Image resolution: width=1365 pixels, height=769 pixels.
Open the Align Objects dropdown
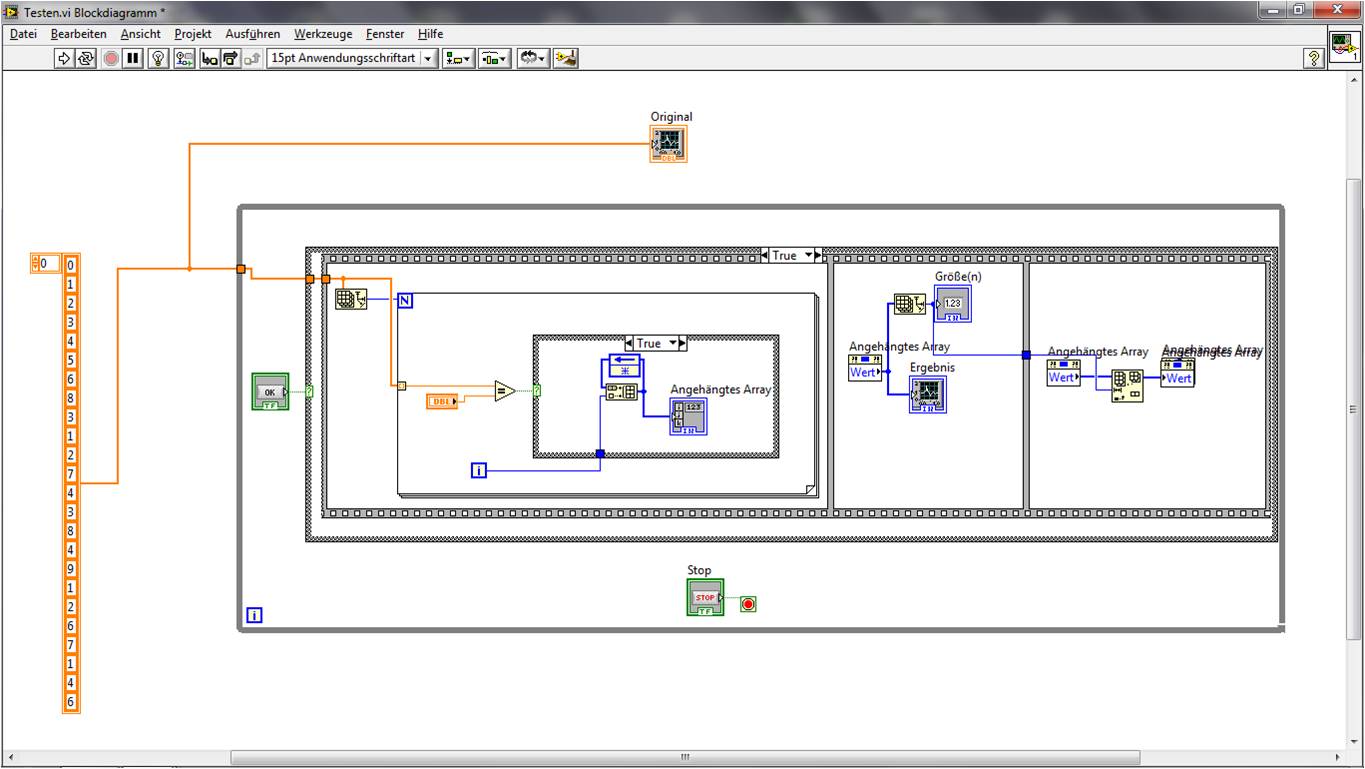[x=459, y=59]
